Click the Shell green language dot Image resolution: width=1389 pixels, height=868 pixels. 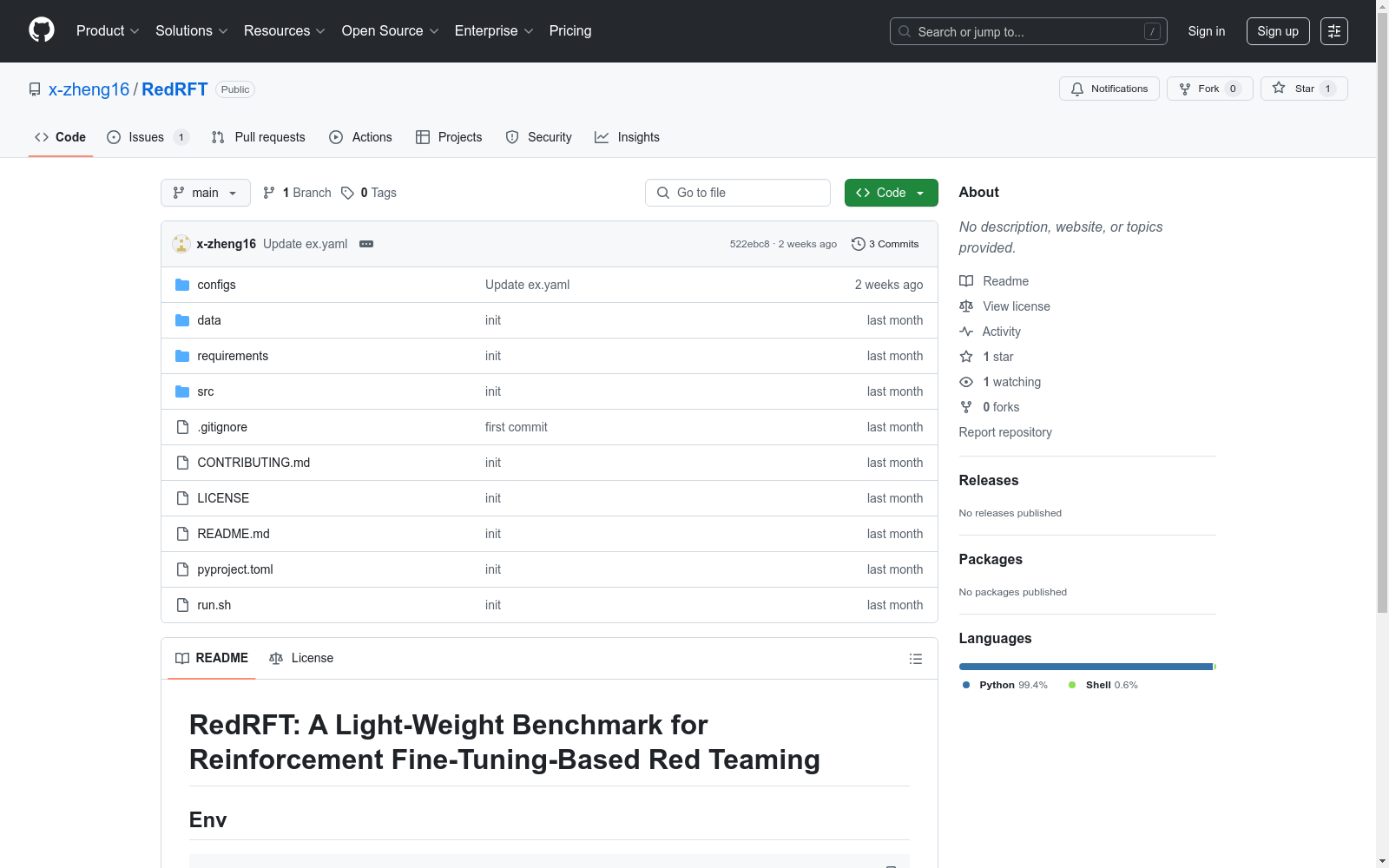1072,685
